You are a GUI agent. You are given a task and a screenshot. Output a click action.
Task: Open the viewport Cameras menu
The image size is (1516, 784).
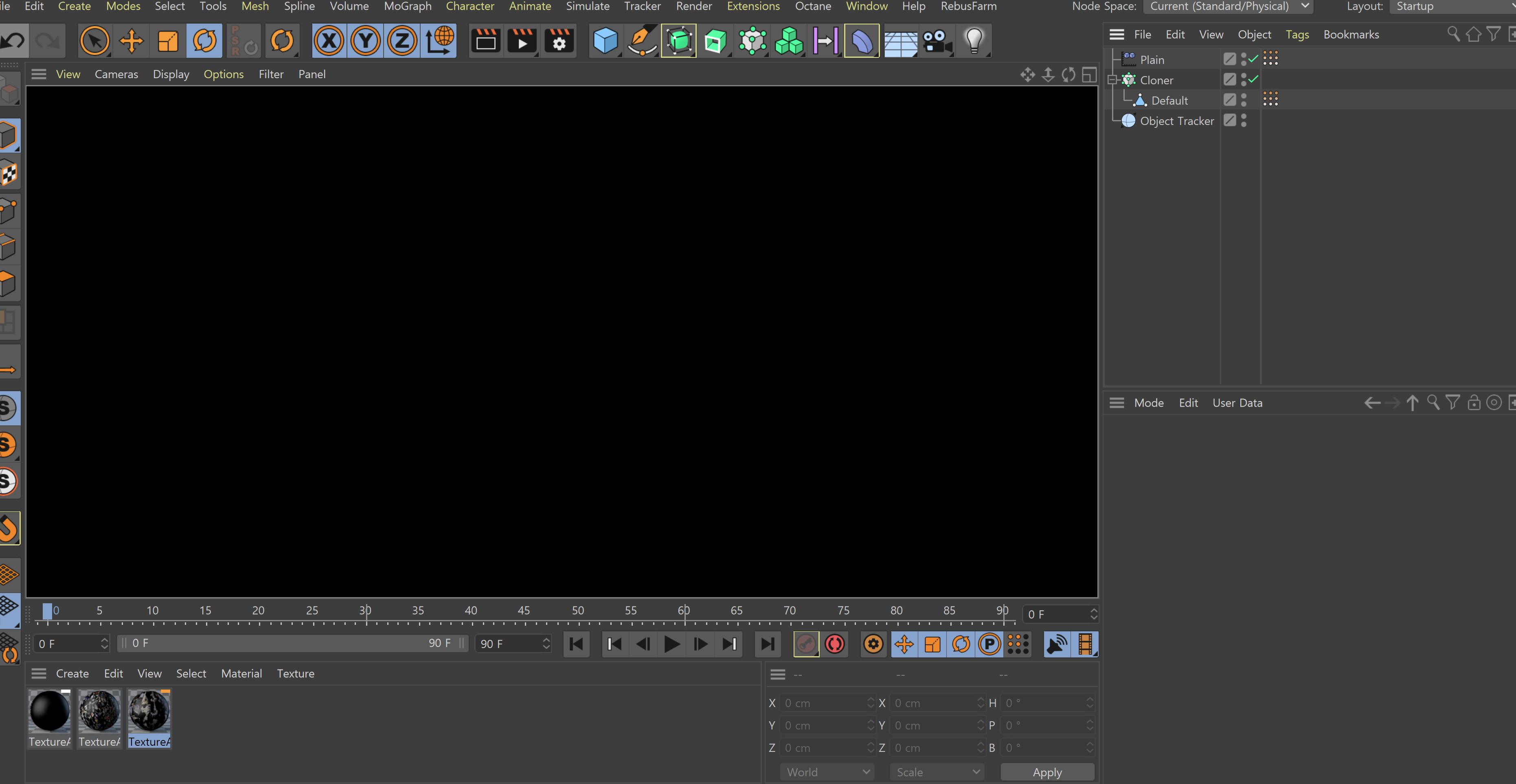coord(116,74)
